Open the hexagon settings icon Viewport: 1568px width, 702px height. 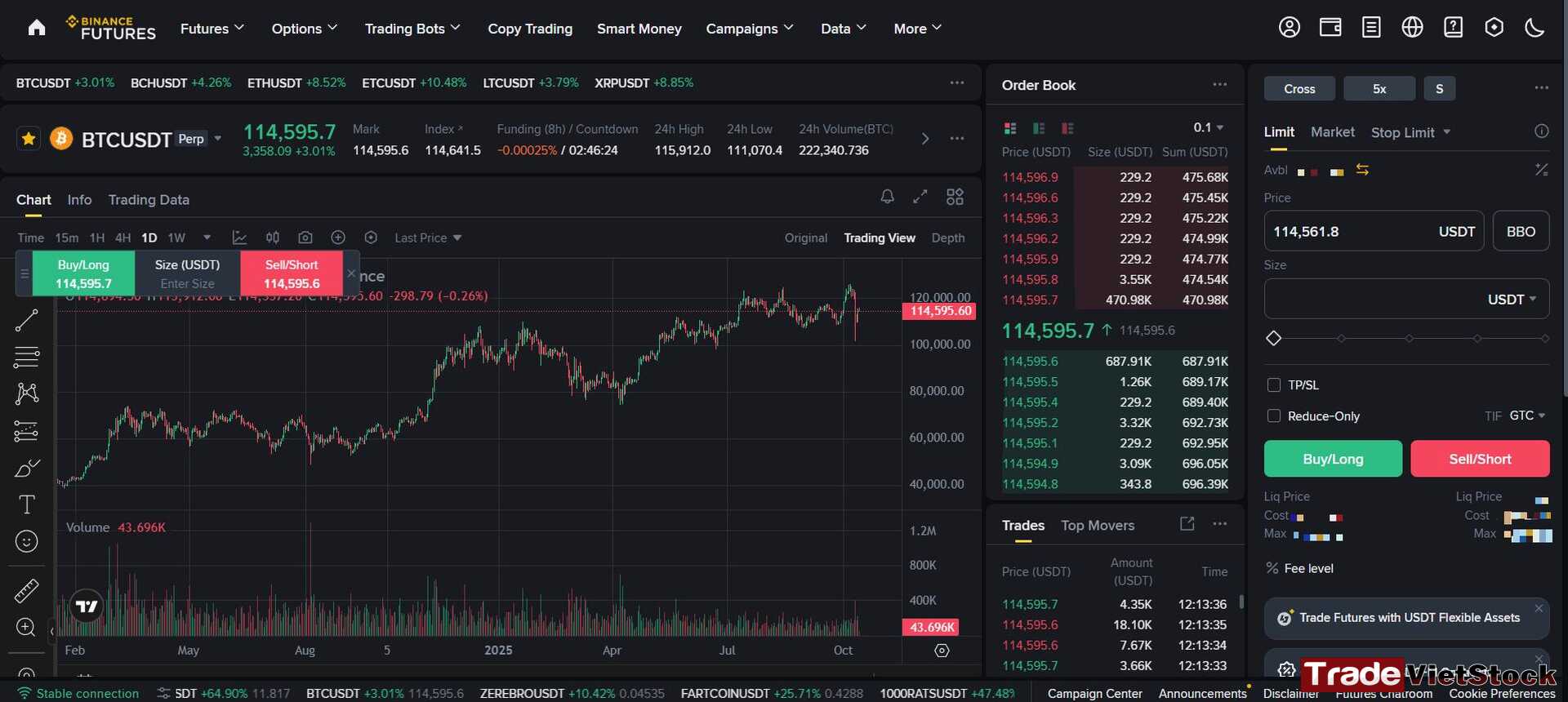click(1494, 28)
